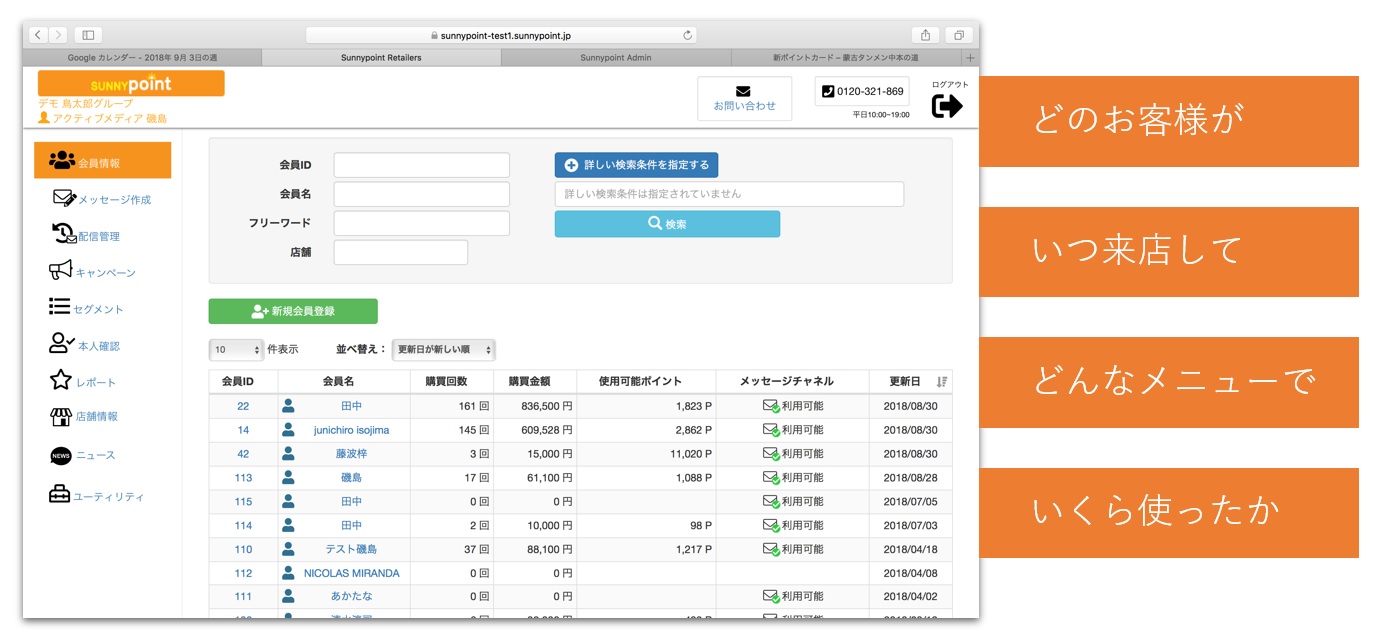Viewport: 1384px width, 637px height.
Task: Switch to Google カレンダー browser tab
Action: [x=142, y=58]
